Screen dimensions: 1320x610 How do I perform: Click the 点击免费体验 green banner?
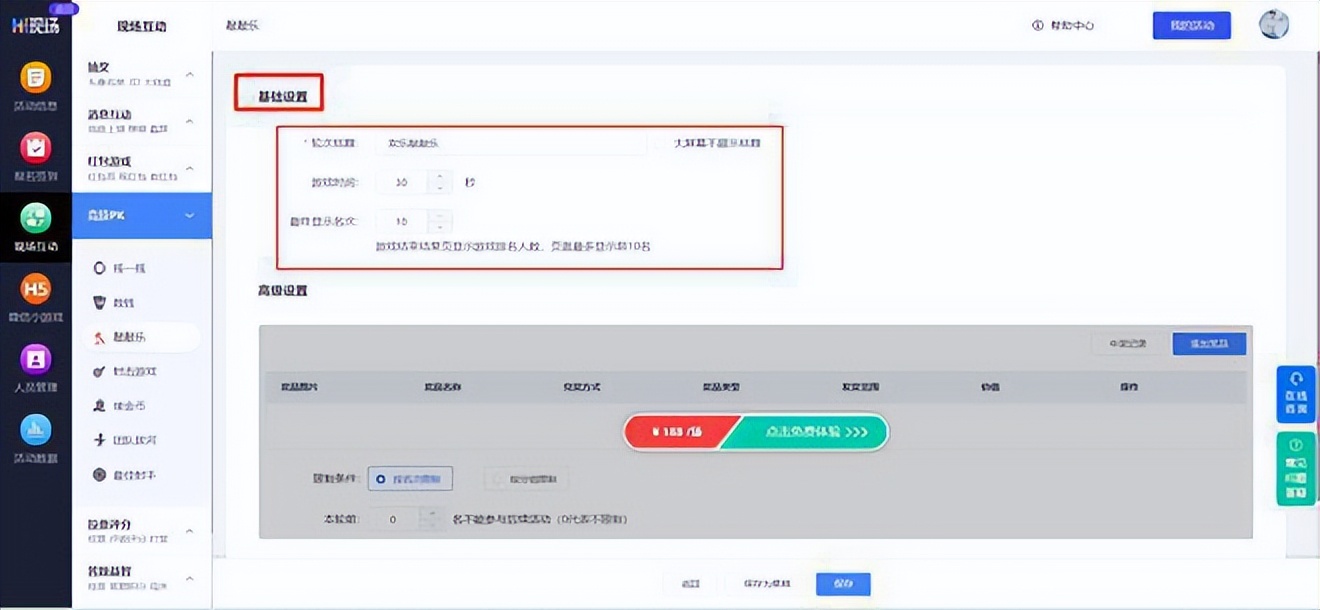coord(805,432)
